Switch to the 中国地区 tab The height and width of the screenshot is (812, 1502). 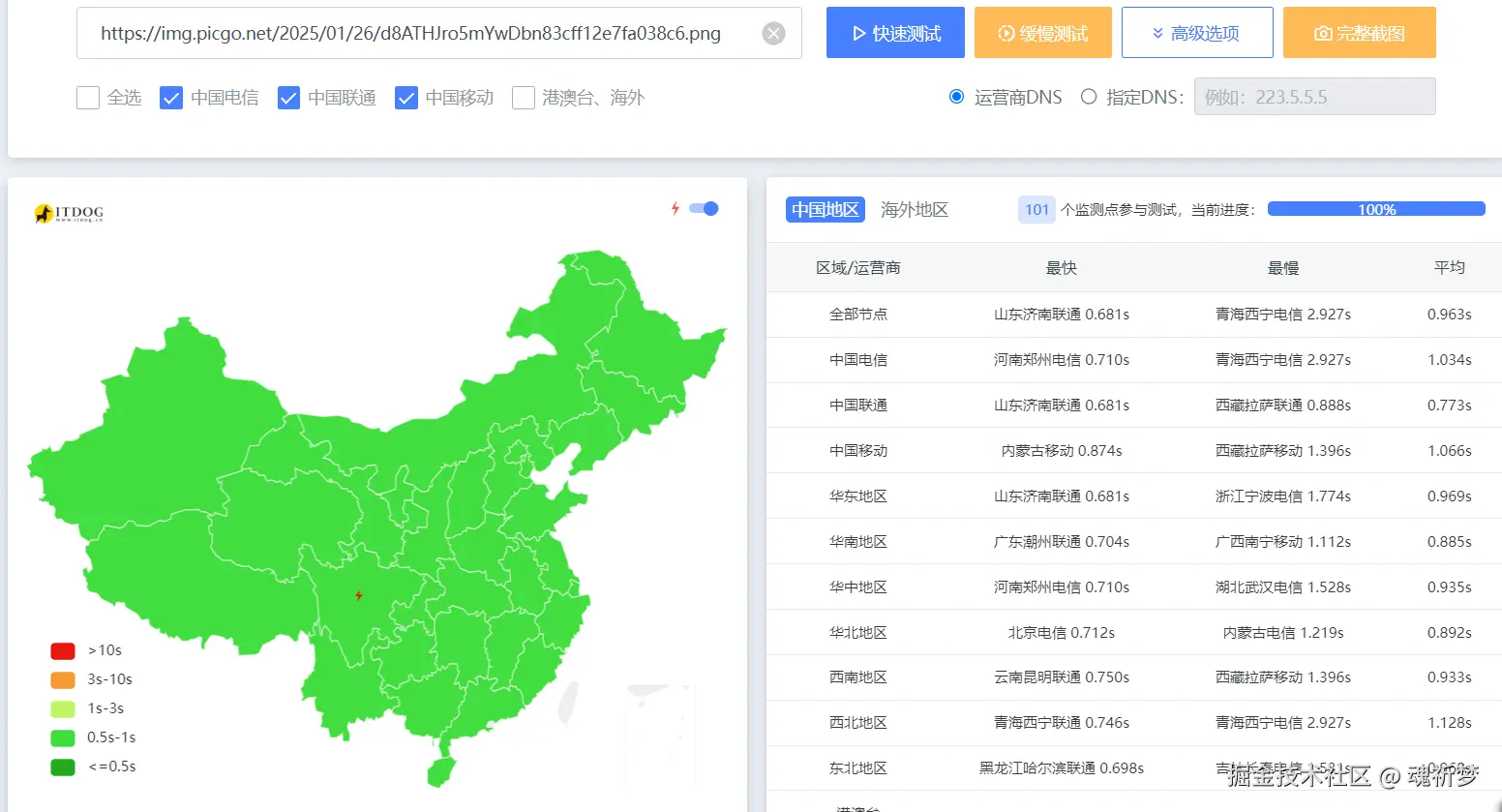[x=826, y=210]
